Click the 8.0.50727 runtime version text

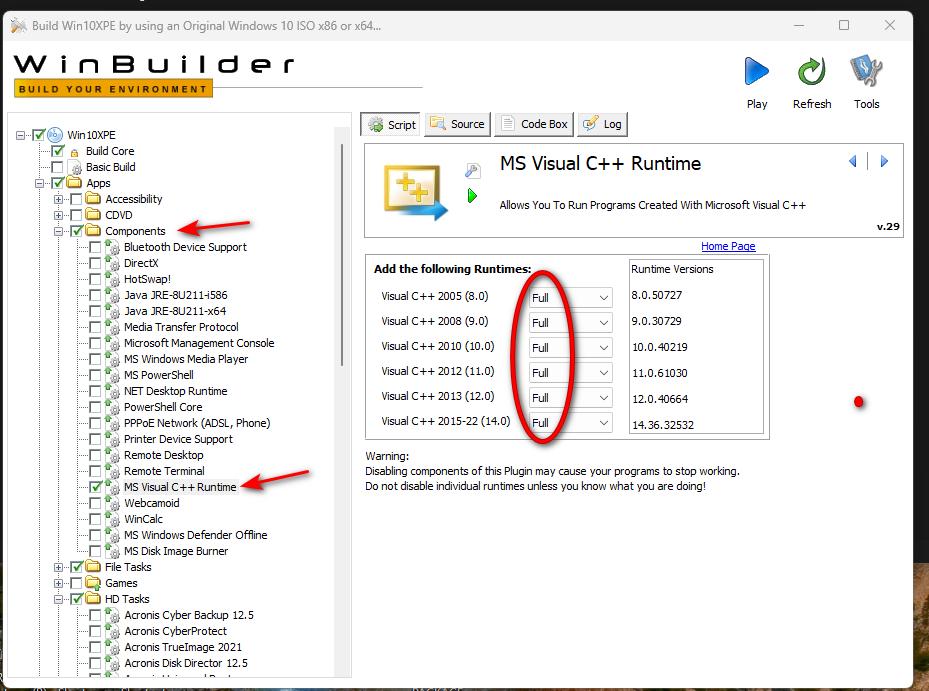click(x=656, y=295)
